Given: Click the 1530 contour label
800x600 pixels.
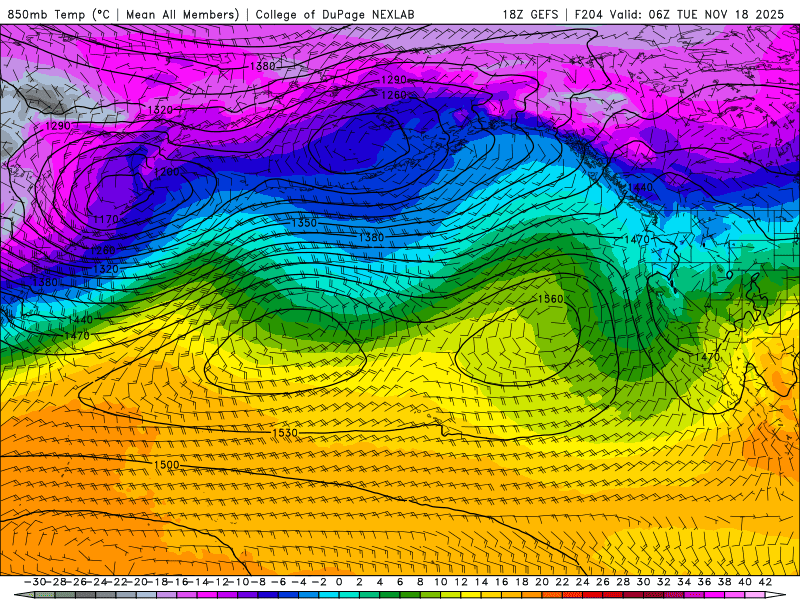Looking at the screenshot, I should coord(285,433).
